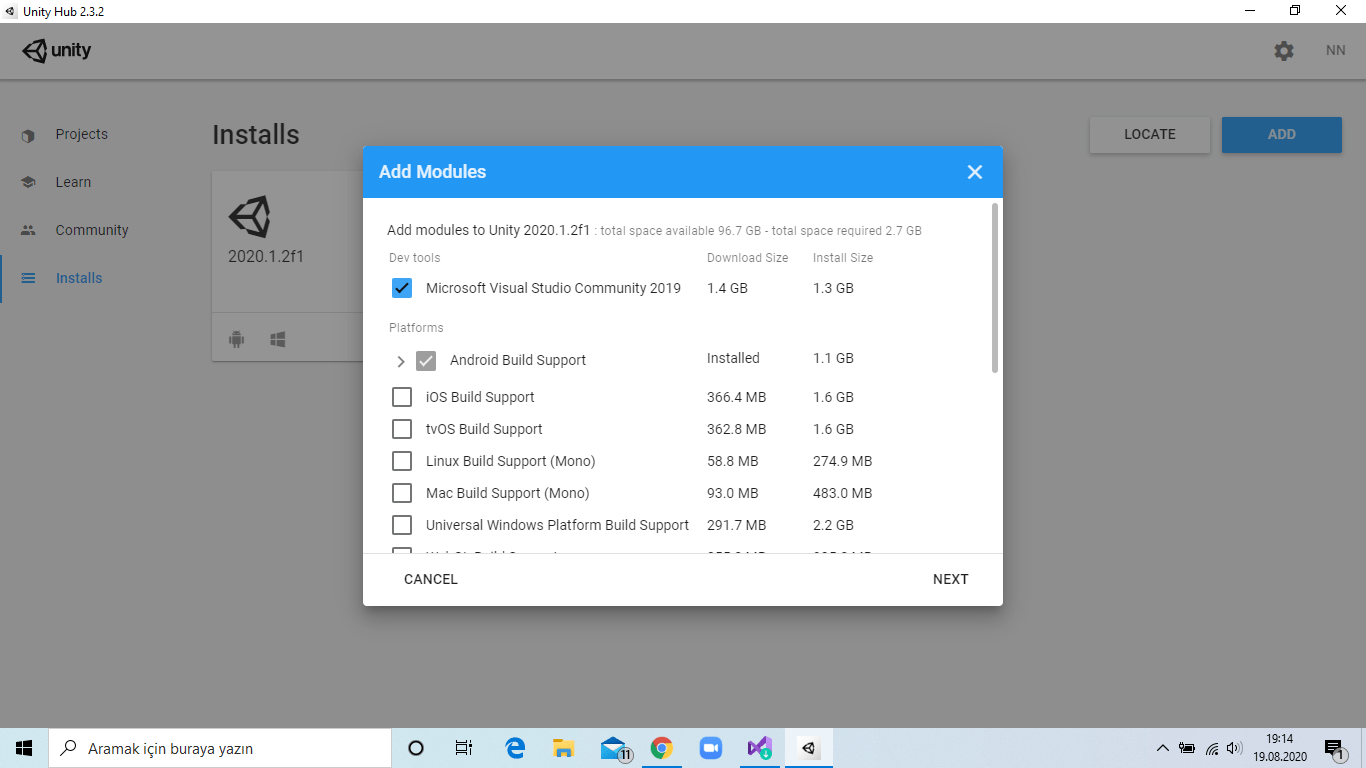Click the Unity 2020.1.2f1 version logo
Image resolution: width=1366 pixels, height=768 pixels.
[249, 217]
